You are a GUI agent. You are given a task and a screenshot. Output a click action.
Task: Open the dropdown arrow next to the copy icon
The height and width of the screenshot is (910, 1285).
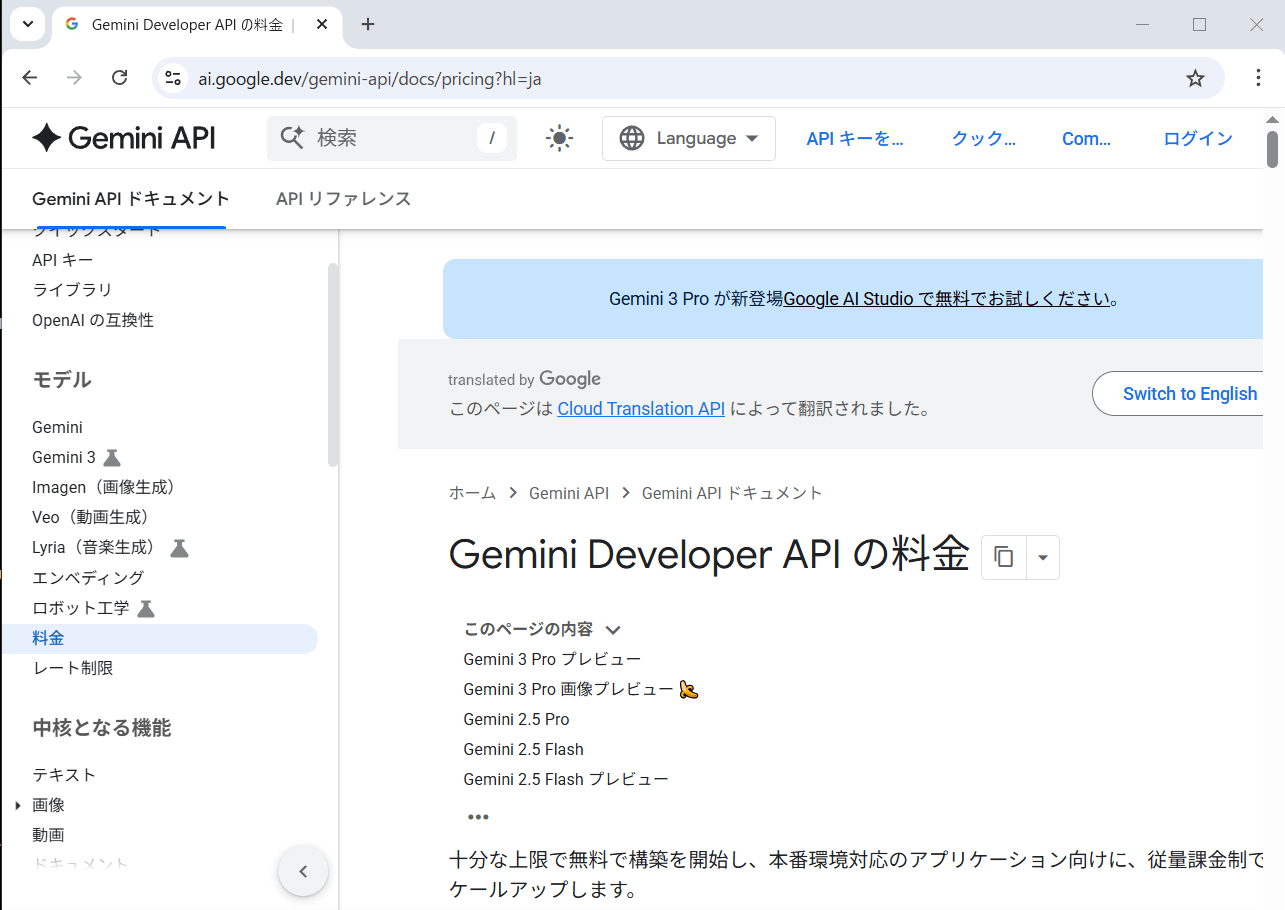coord(1043,557)
